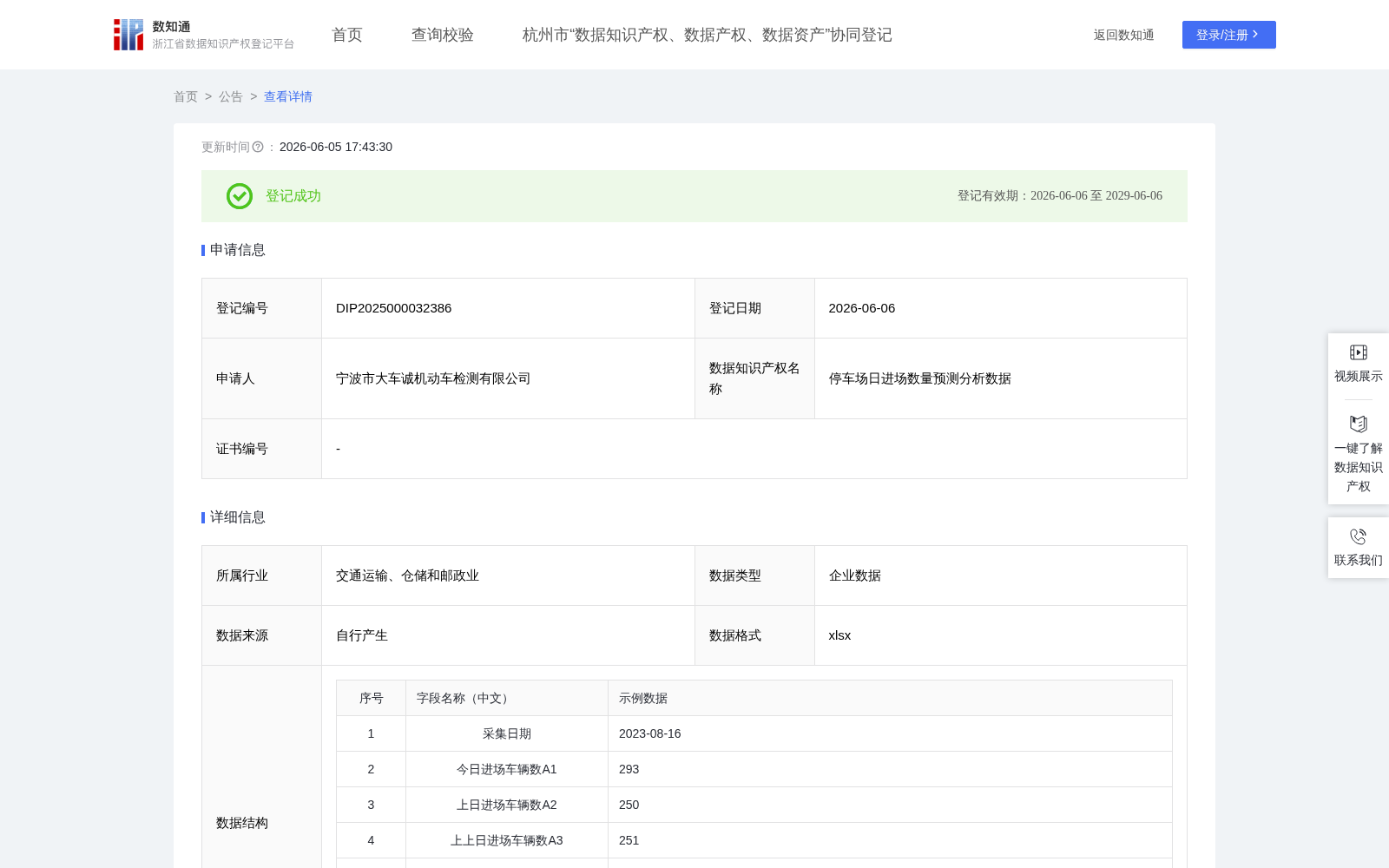The width and height of the screenshot is (1389, 868).
Task: Click sample value 293
Action: 629,769
